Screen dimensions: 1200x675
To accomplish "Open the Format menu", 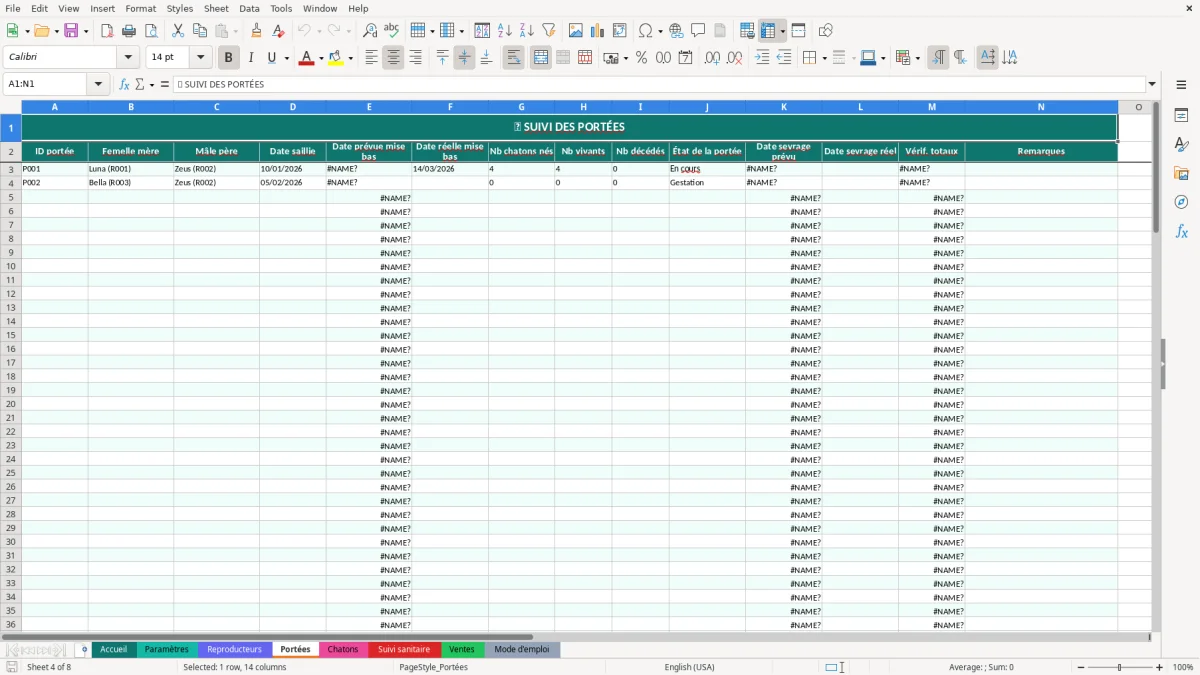I will pyautogui.click(x=140, y=8).
